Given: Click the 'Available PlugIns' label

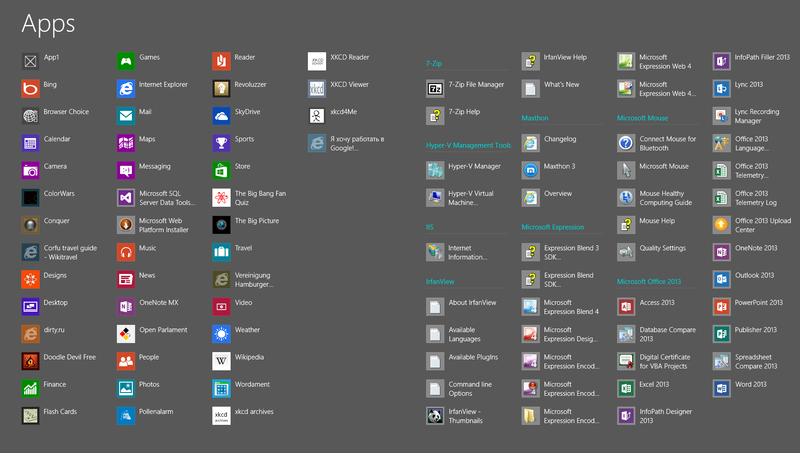Looking at the screenshot, I should point(473,358).
